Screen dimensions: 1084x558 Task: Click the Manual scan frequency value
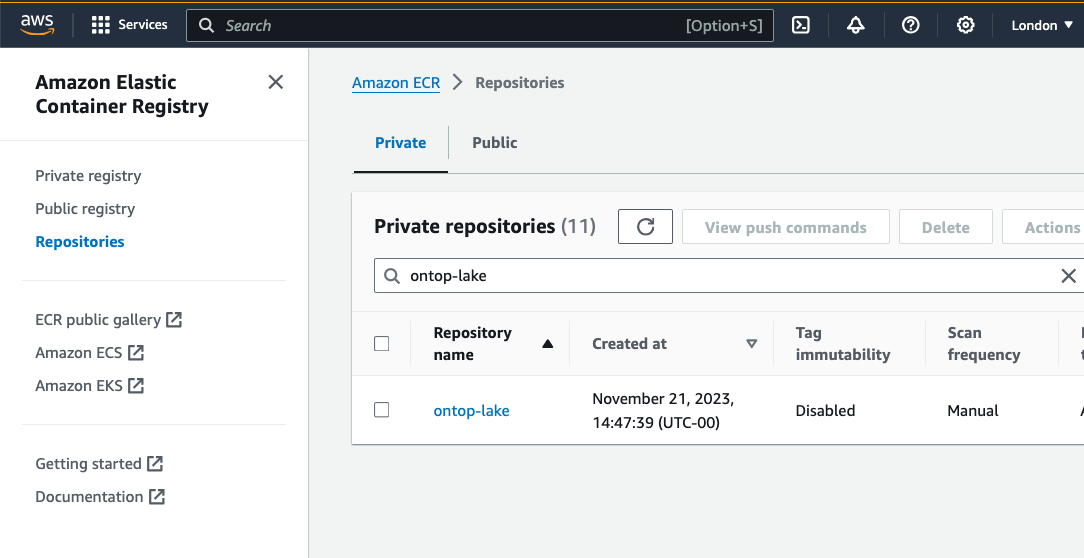click(x=973, y=411)
